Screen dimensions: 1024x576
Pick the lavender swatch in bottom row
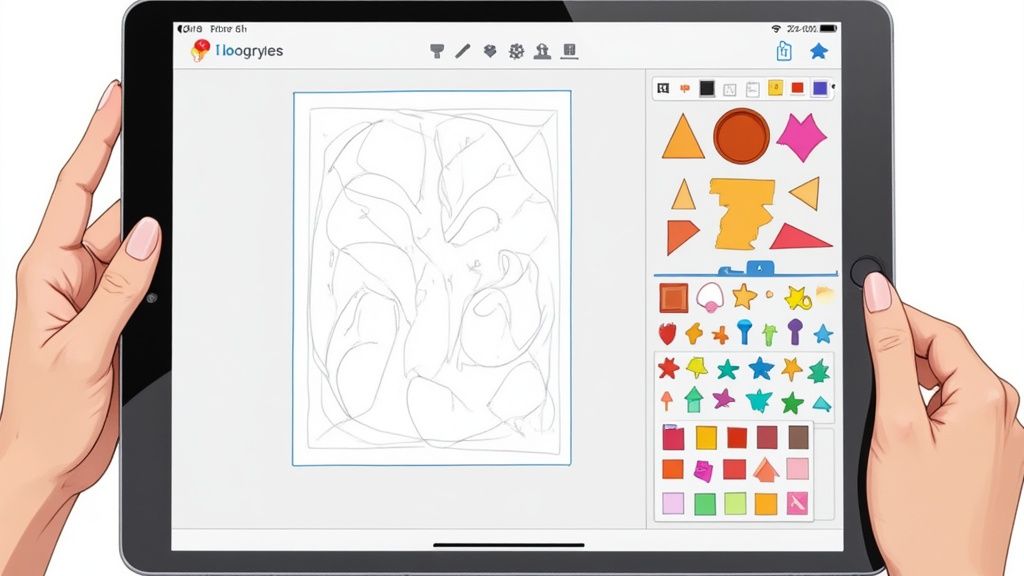(673, 504)
